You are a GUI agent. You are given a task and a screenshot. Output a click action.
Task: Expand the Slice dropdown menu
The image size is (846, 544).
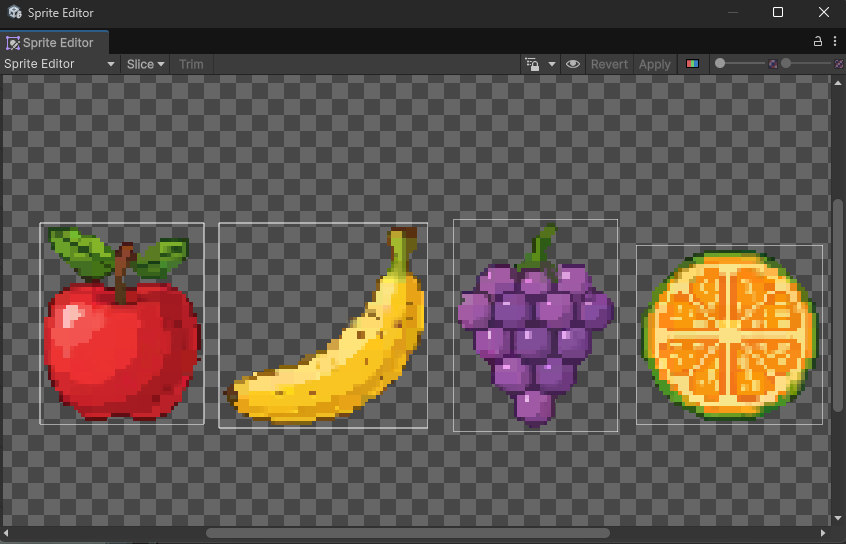tap(145, 64)
